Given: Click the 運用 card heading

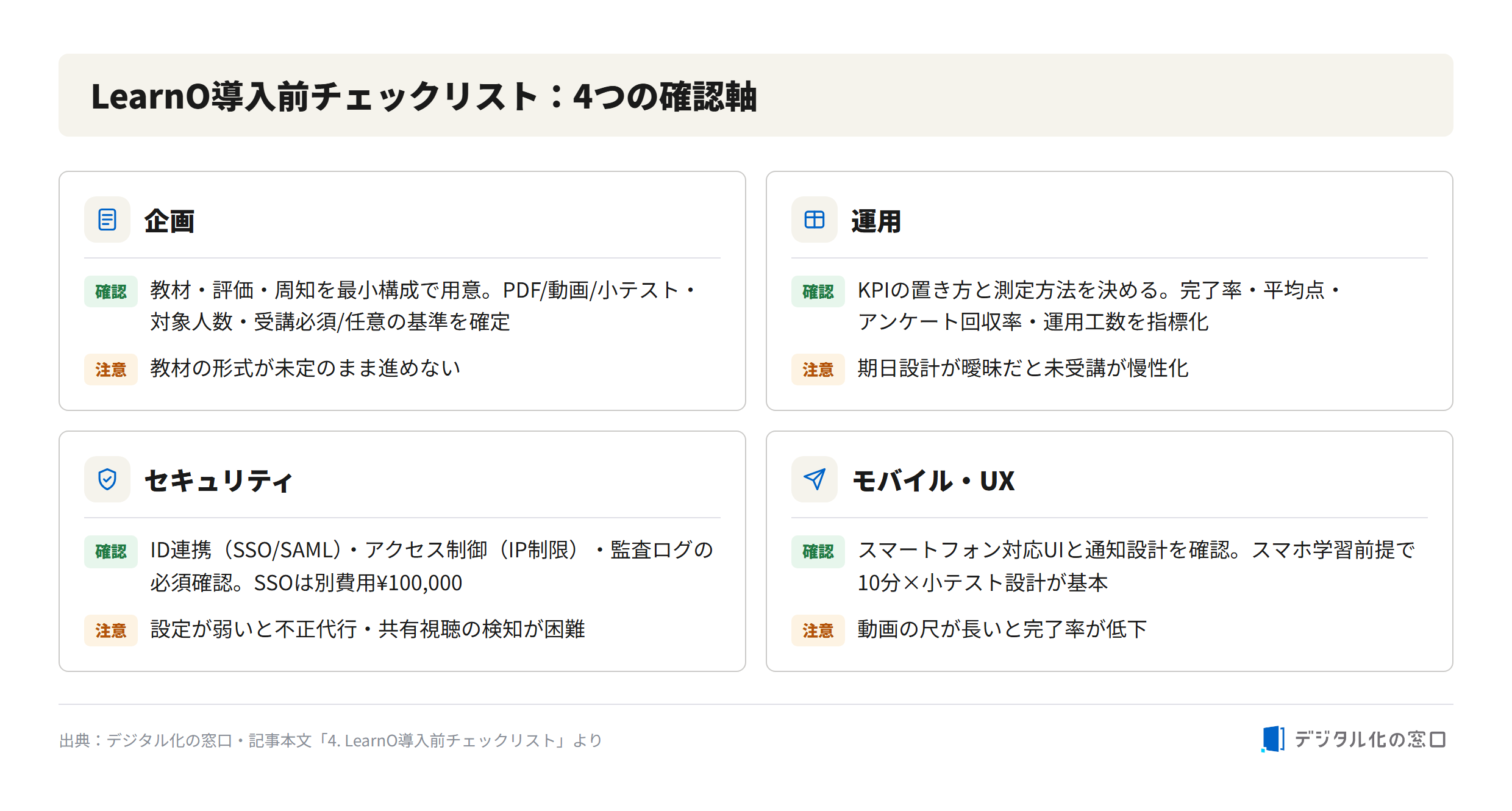Looking at the screenshot, I should pos(876,221).
